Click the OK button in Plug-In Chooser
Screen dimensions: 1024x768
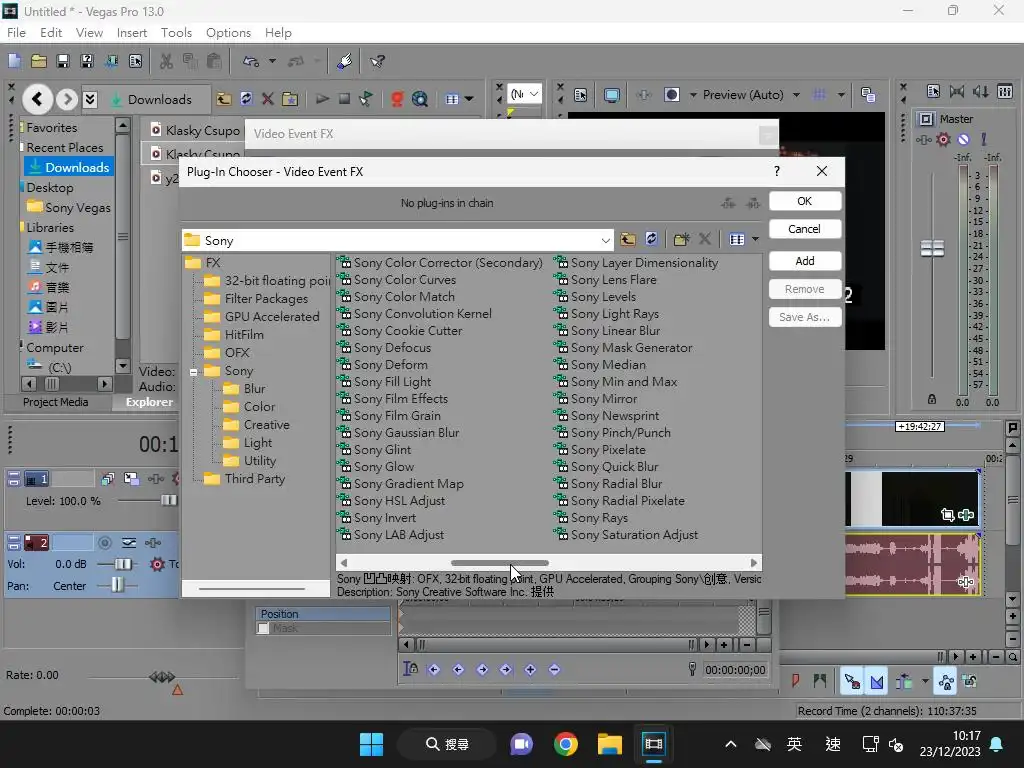click(805, 201)
